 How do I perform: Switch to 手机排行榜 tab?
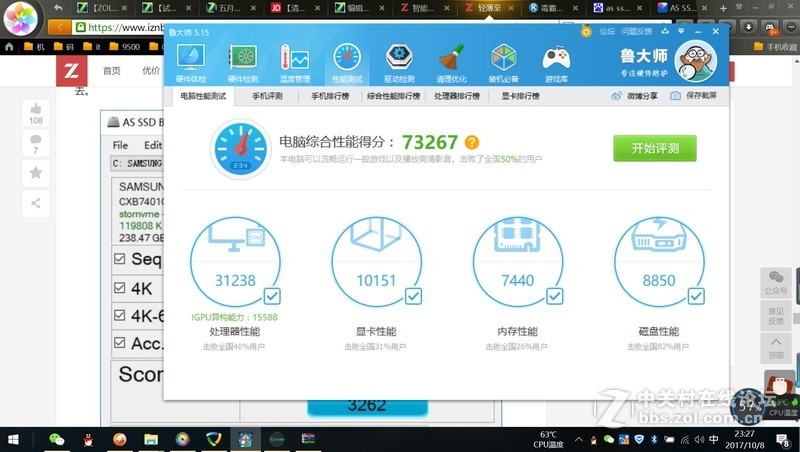point(330,96)
